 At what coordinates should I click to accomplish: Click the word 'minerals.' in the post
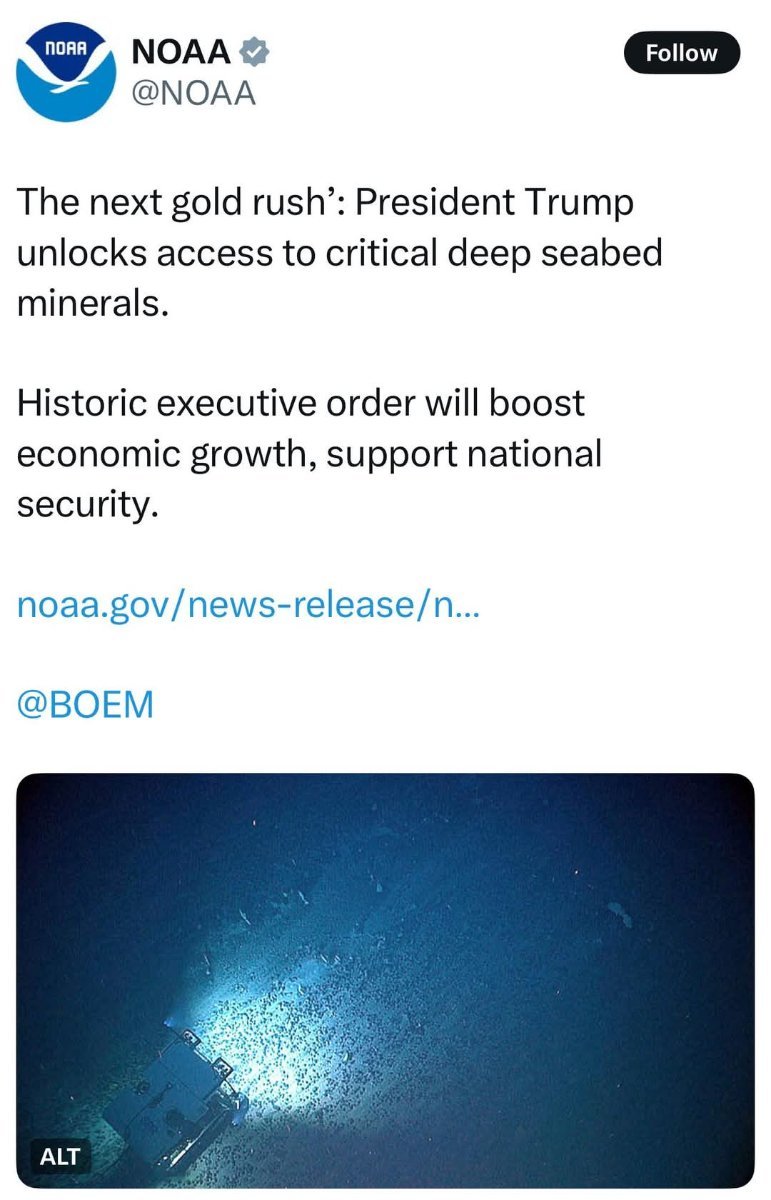[88, 304]
